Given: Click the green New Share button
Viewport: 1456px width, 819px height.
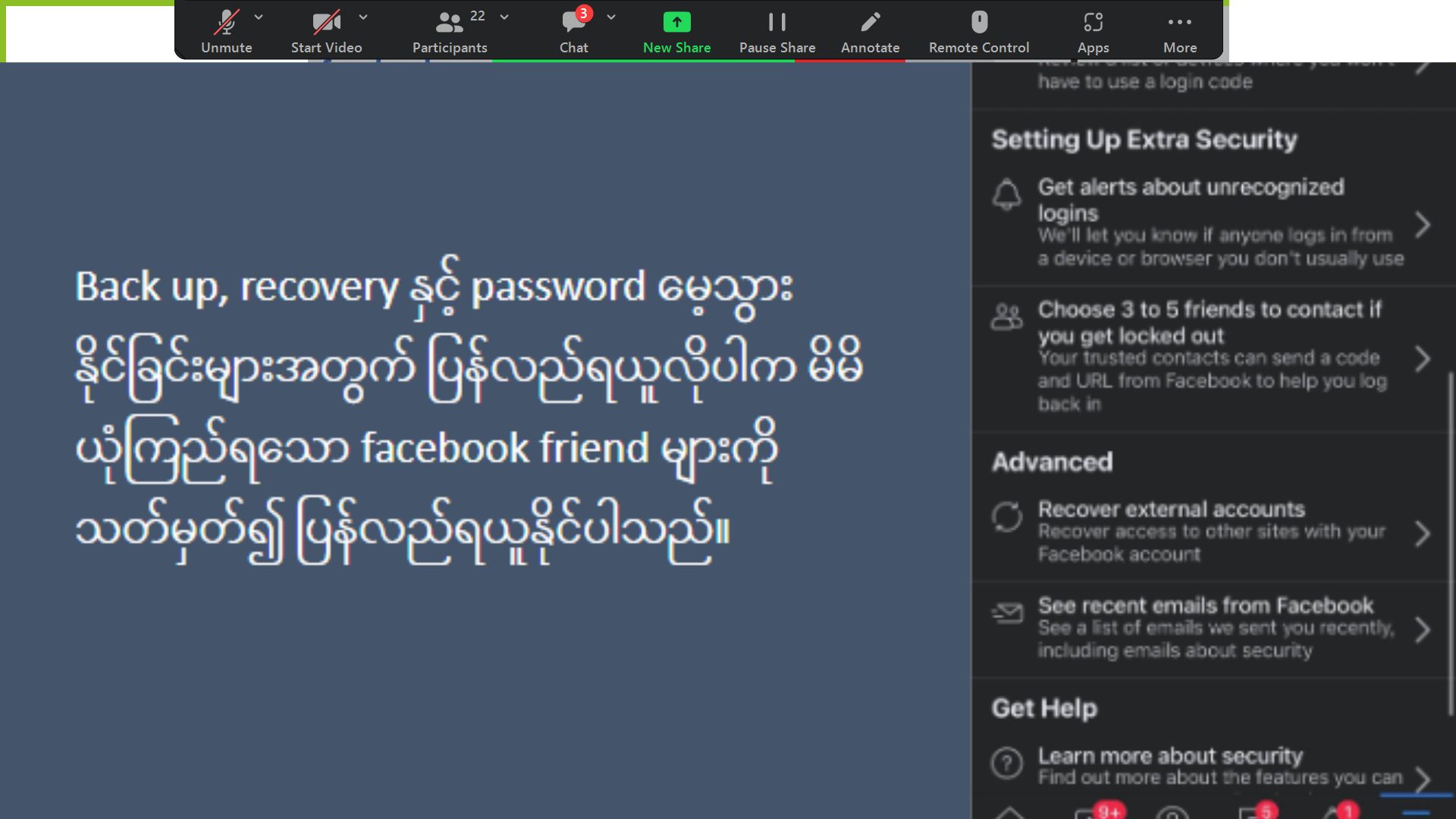Looking at the screenshot, I should point(676,32).
